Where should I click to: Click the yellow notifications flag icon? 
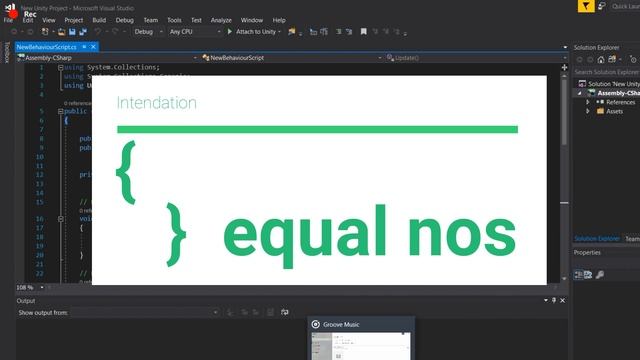(x=586, y=6)
